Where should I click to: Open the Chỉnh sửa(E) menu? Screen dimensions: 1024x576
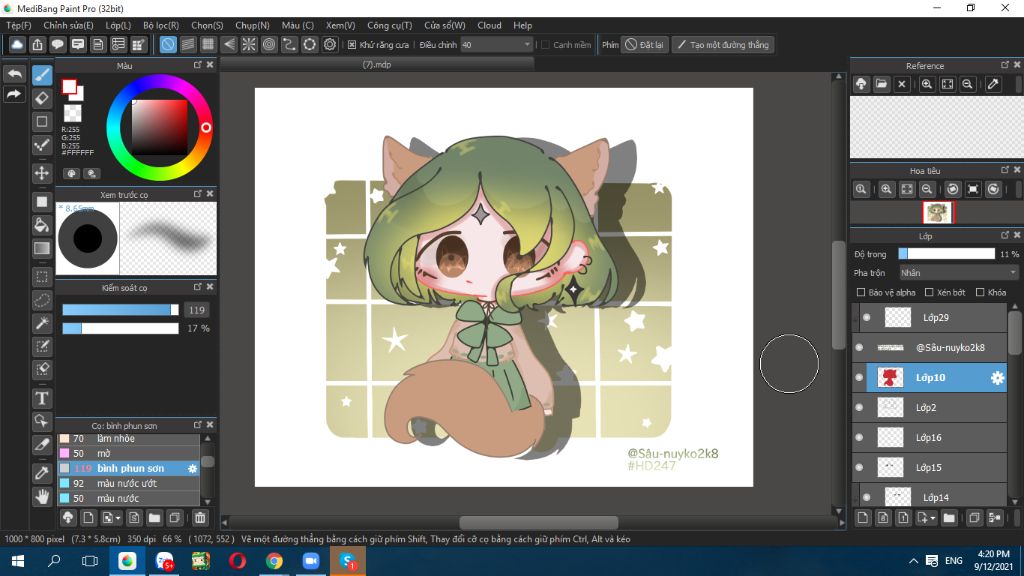68,25
